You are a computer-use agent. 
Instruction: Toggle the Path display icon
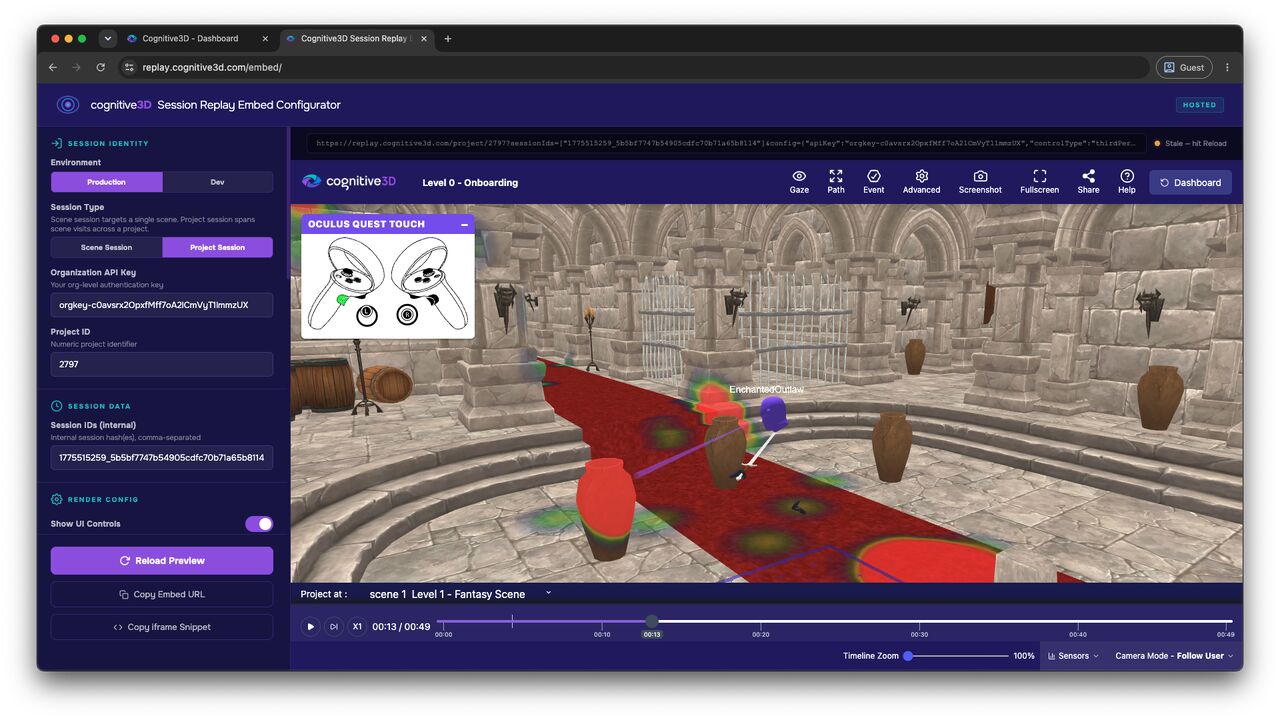tap(836, 176)
